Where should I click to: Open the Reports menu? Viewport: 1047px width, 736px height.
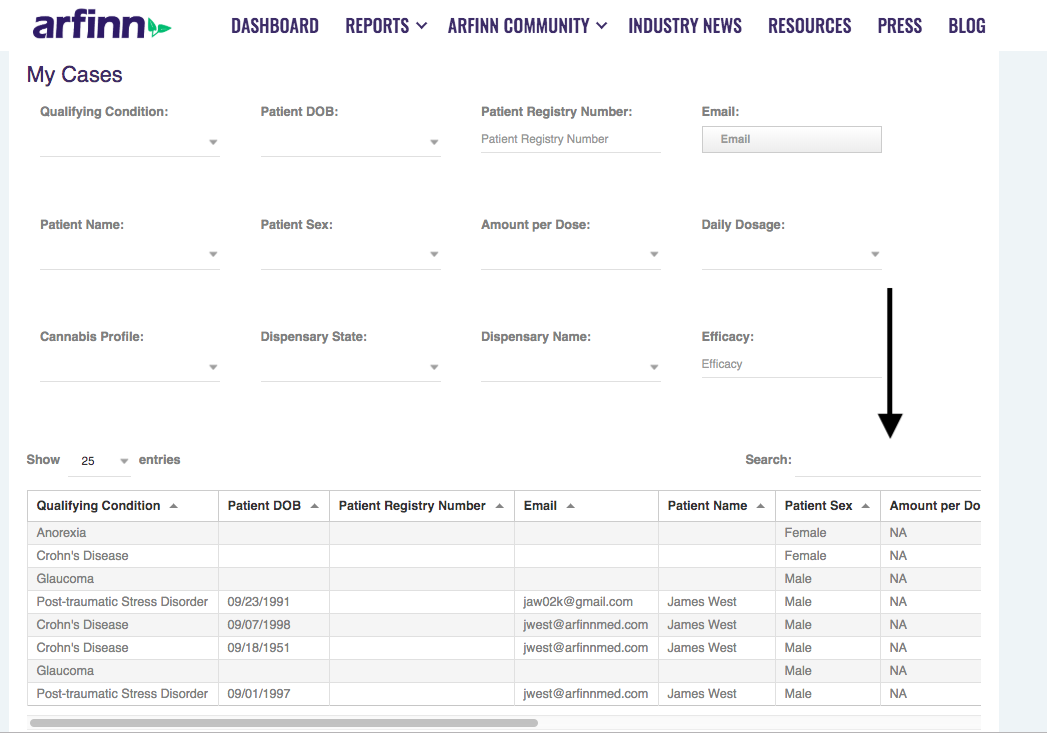tap(386, 26)
